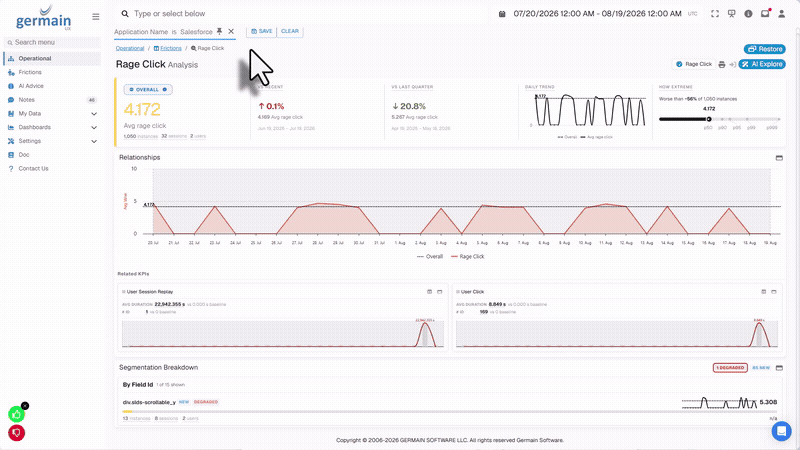Open table view for User Click card

[764, 292]
